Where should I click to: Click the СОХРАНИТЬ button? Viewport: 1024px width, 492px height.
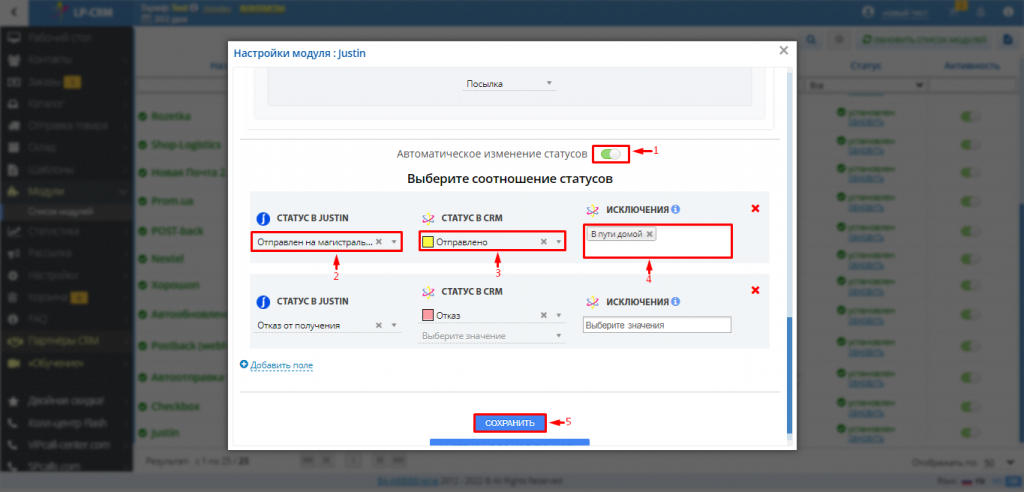[509, 423]
